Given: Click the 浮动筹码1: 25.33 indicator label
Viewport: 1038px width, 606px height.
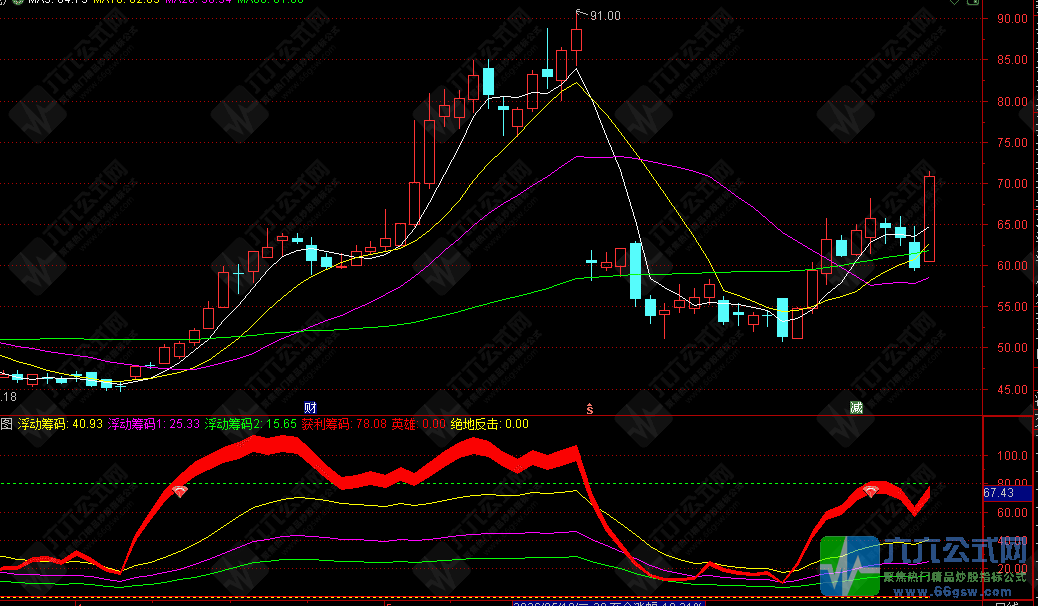Looking at the screenshot, I should tap(154, 424).
